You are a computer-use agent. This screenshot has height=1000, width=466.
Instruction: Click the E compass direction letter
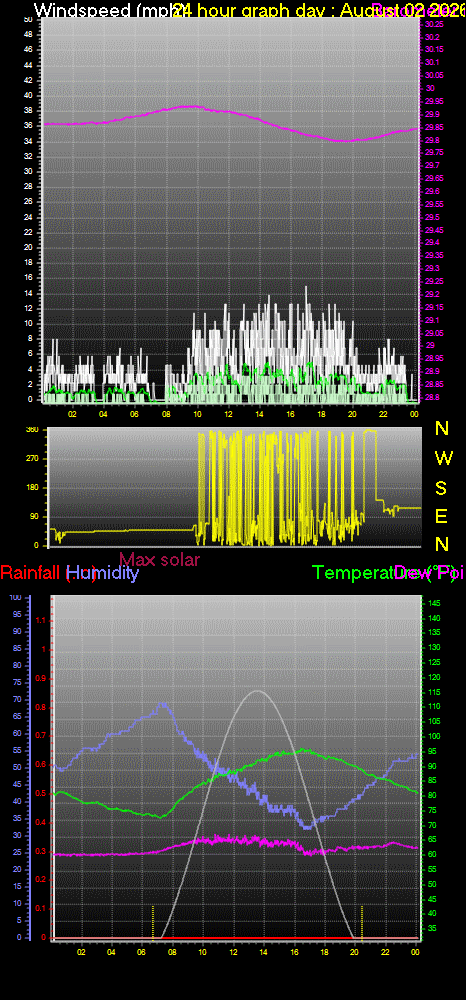(x=441, y=516)
